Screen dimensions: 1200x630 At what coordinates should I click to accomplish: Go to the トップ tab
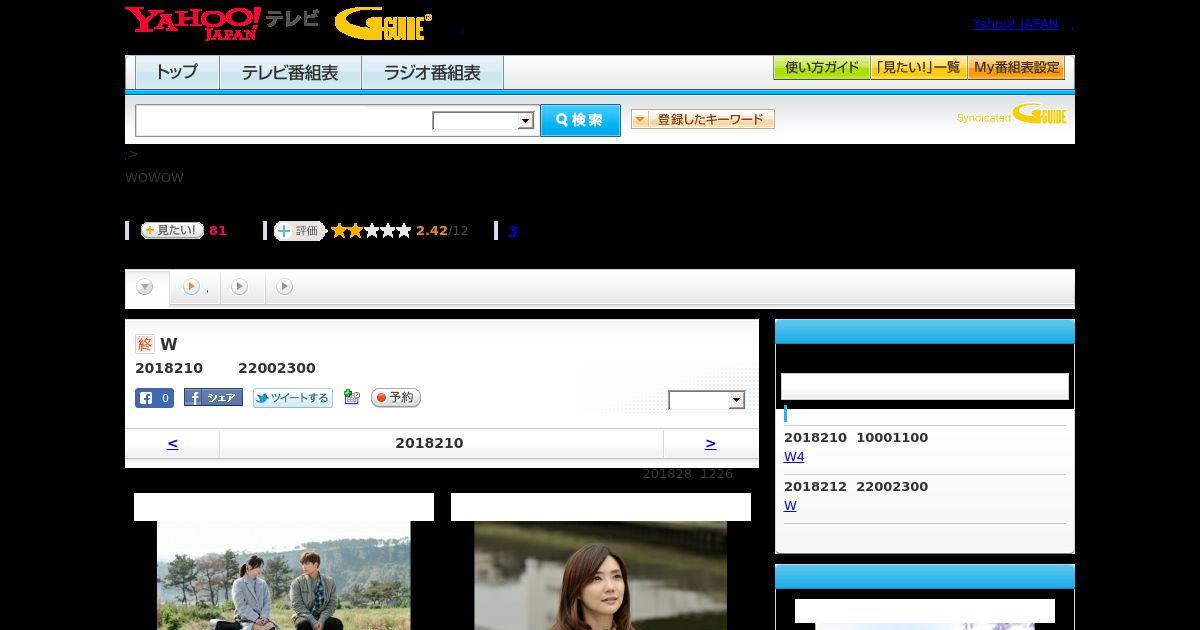177,72
